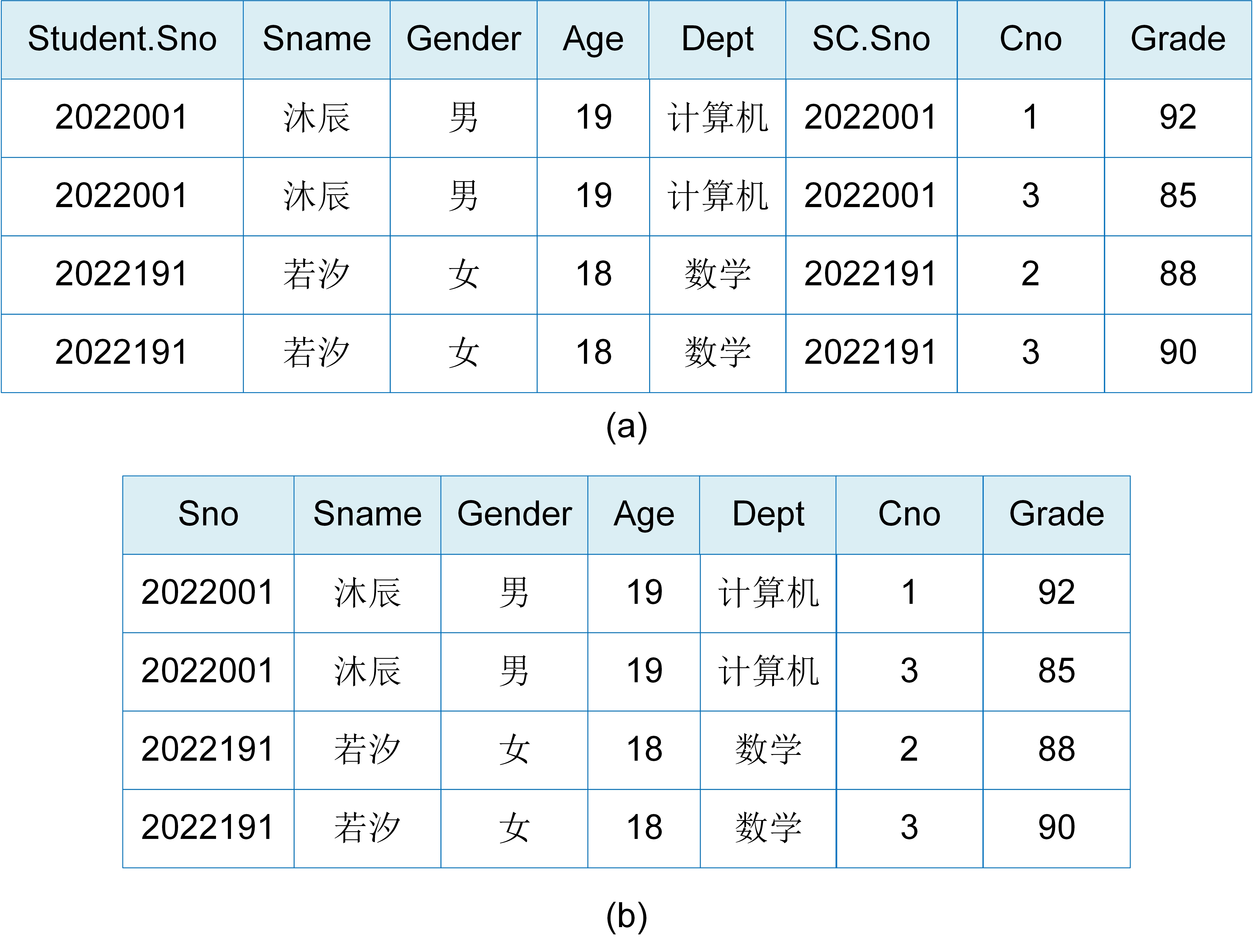Select the Sname header in table (b)
This screenshot has height=952, width=1253.
(x=367, y=515)
